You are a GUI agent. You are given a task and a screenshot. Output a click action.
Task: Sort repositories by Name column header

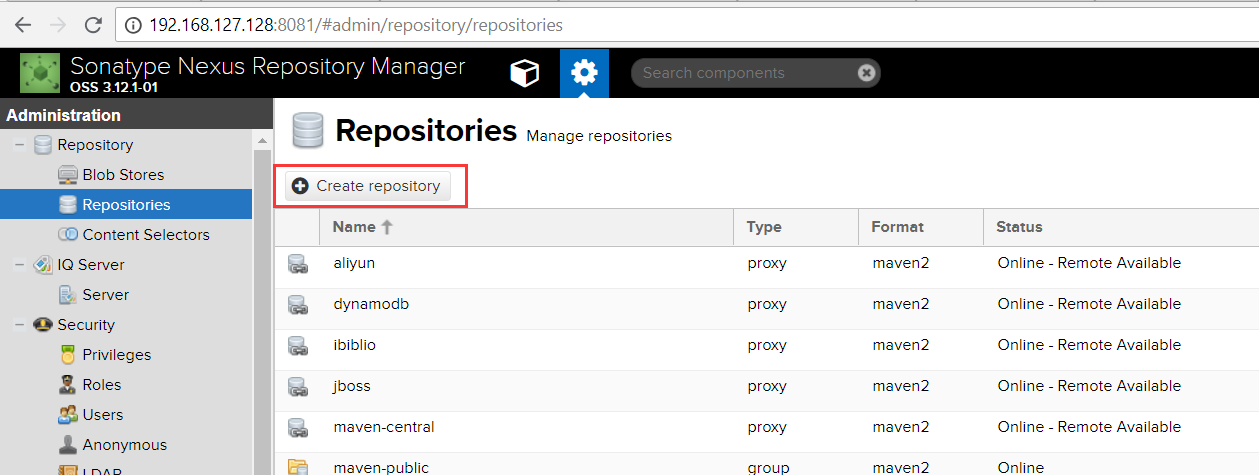coord(354,227)
